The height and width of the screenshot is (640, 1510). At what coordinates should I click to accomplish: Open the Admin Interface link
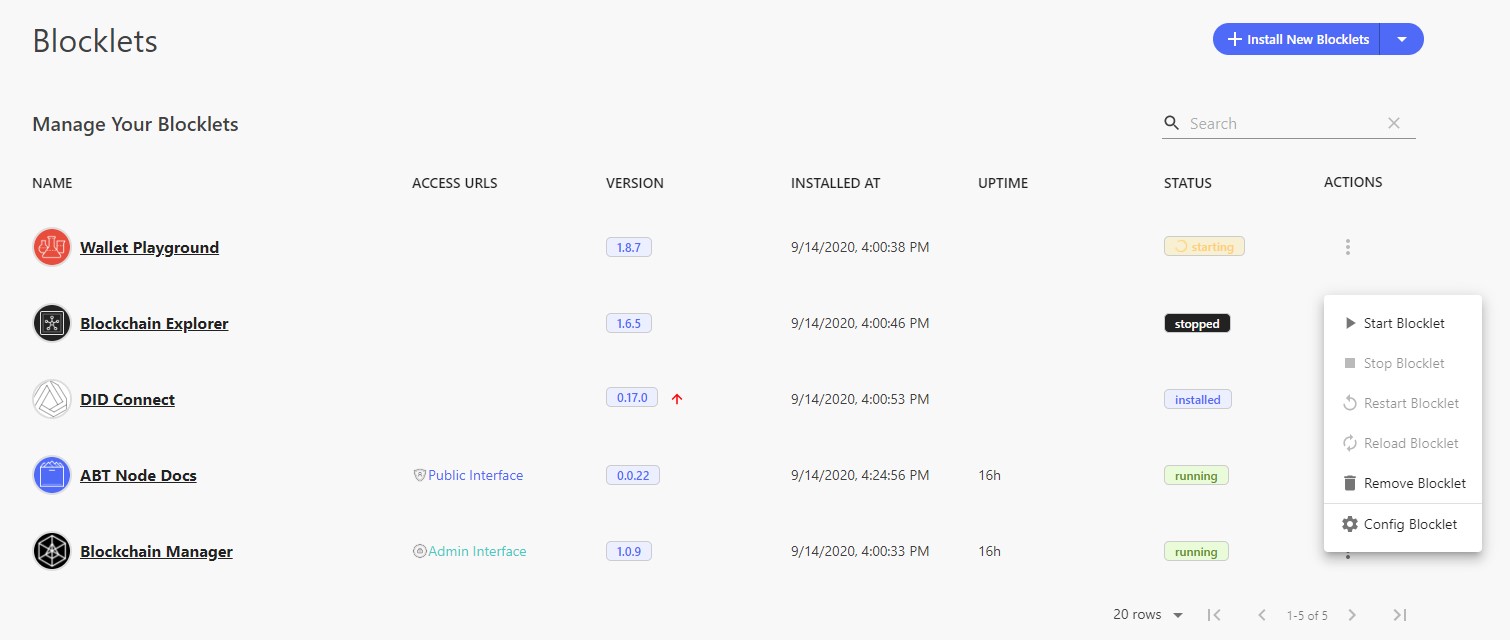(x=477, y=551)
